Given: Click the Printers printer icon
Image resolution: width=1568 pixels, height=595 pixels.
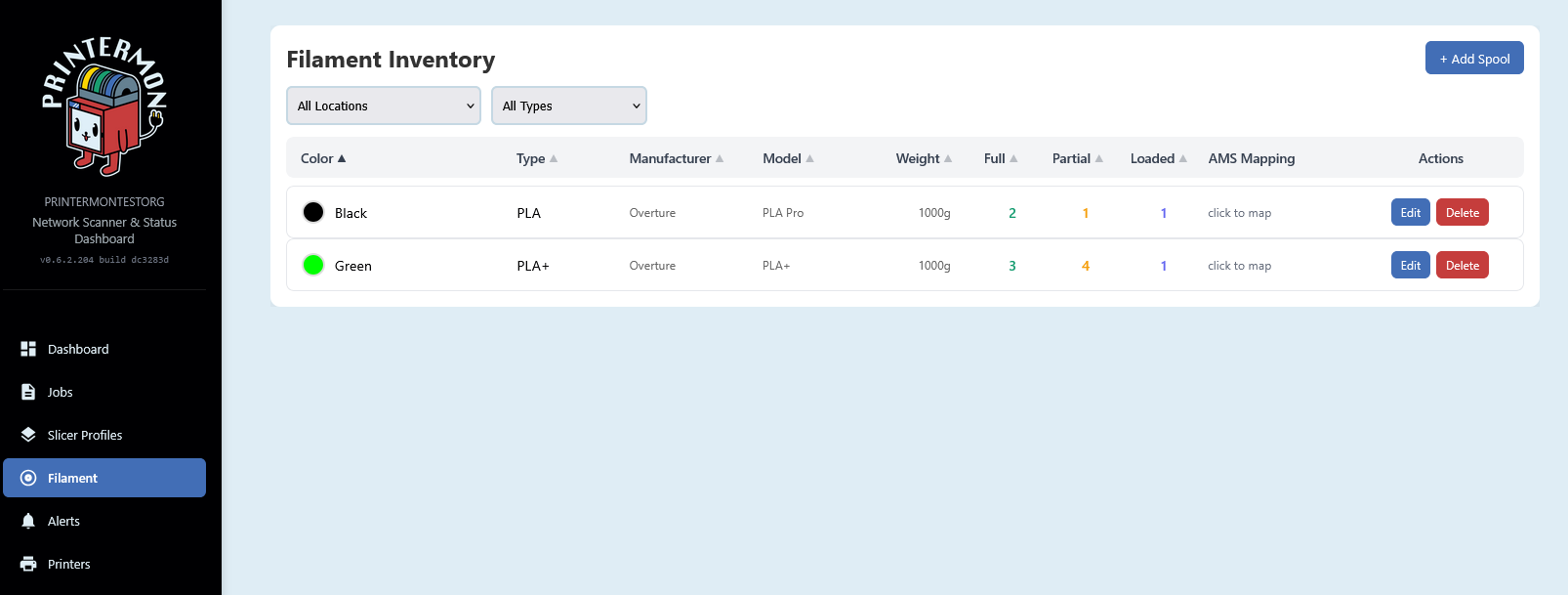Looking at the screenshot, I should (28, 564).
